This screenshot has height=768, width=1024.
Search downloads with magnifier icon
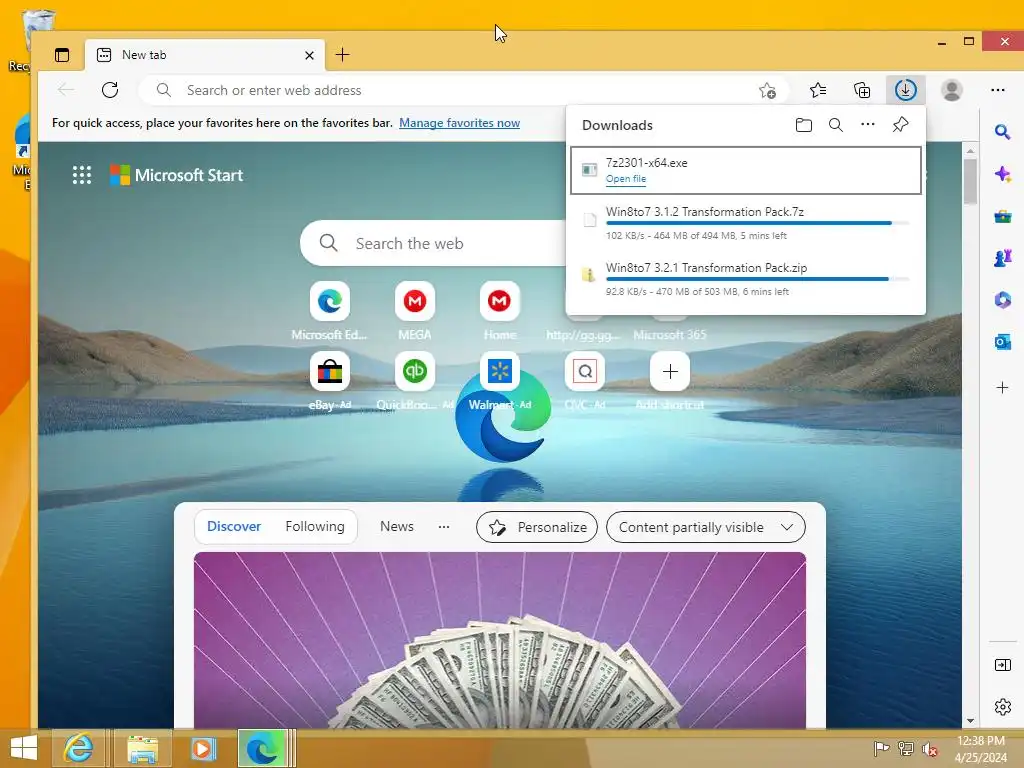coord(835,125)
